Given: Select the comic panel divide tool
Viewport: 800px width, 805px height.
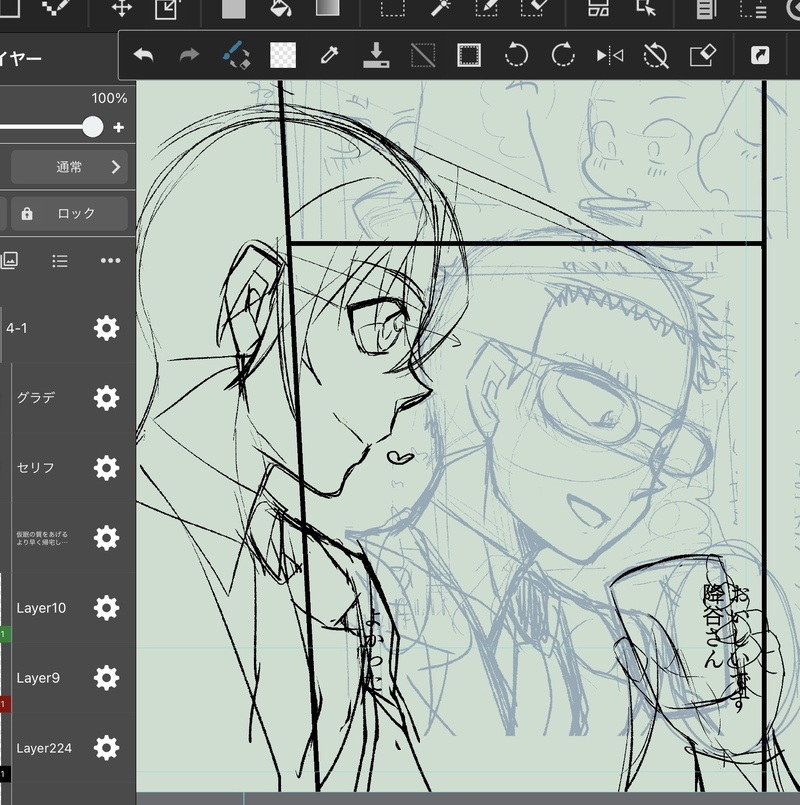Looking at the screenshot, I should [599, 8].
